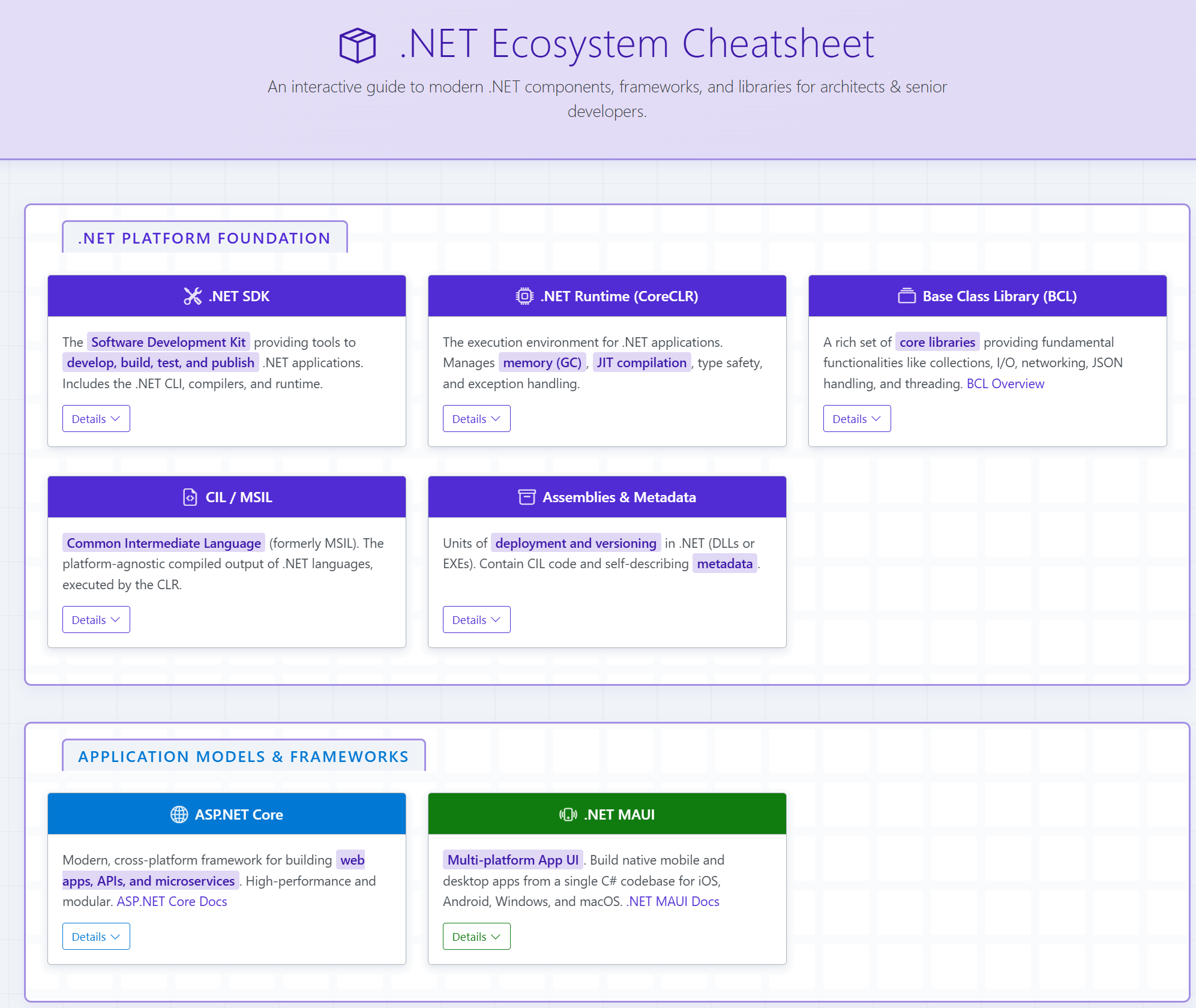
Task: Click the Base Class Library (BCL) header
Action: (988, 296)
